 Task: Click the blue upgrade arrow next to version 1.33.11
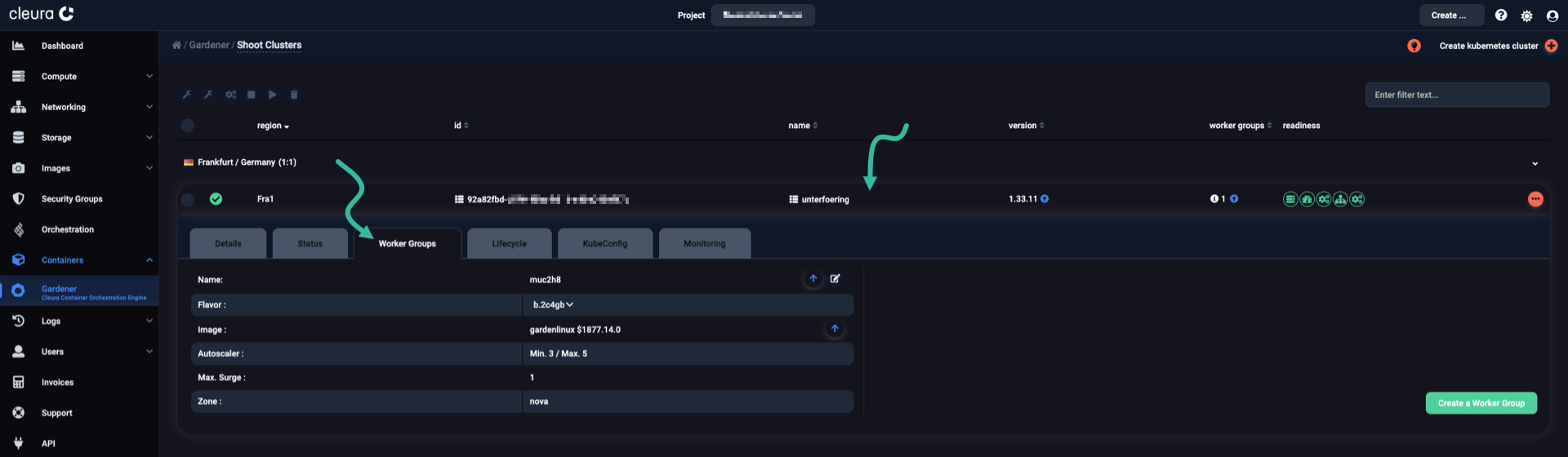pyautogui.click(x=1045, y=199)
